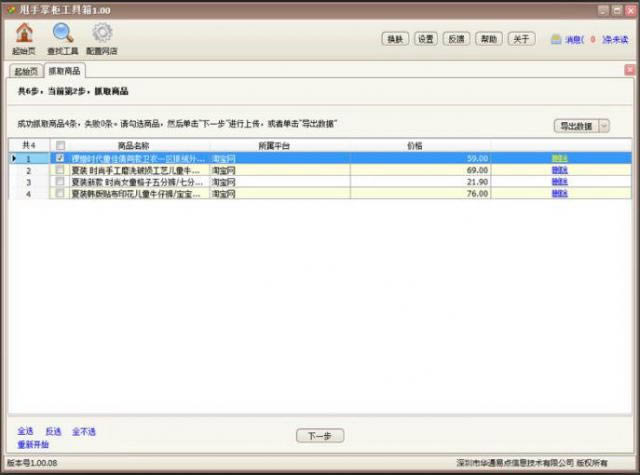Check the checkbox for product row 3

point(60,182)
